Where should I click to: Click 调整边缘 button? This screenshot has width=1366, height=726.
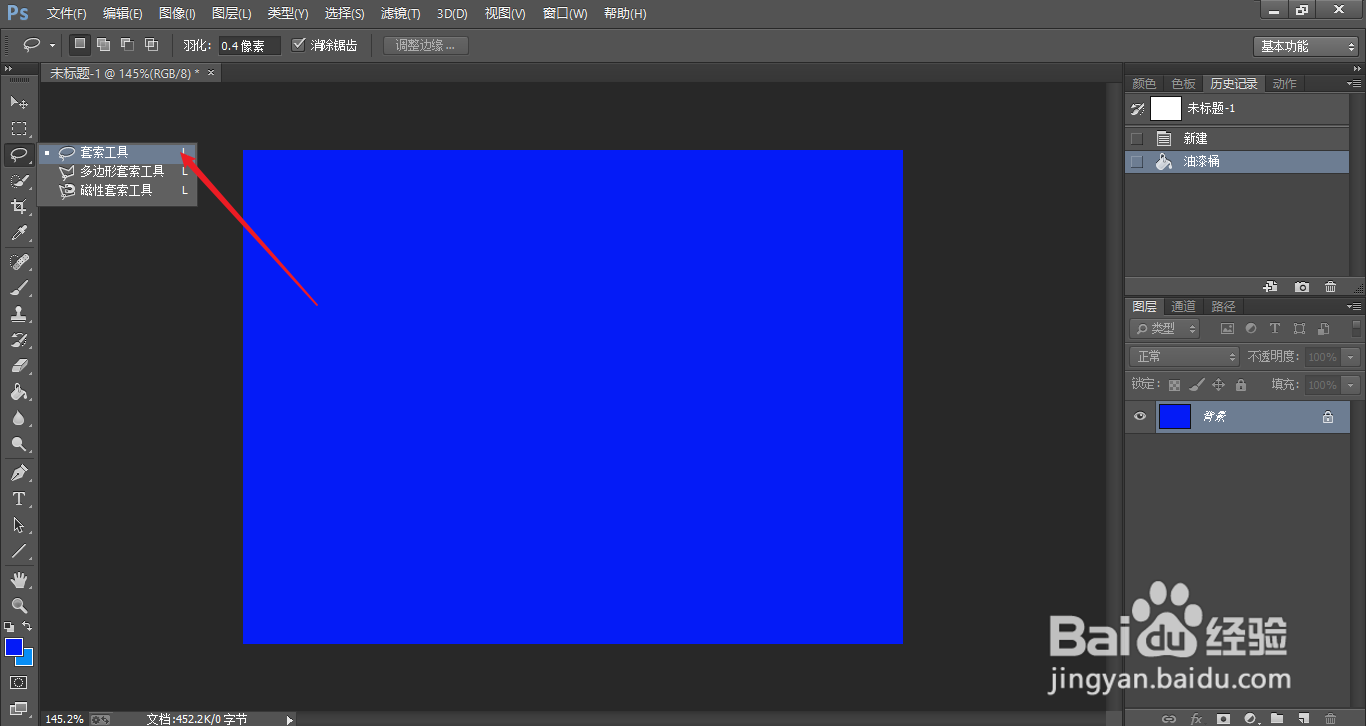point(425,45)
